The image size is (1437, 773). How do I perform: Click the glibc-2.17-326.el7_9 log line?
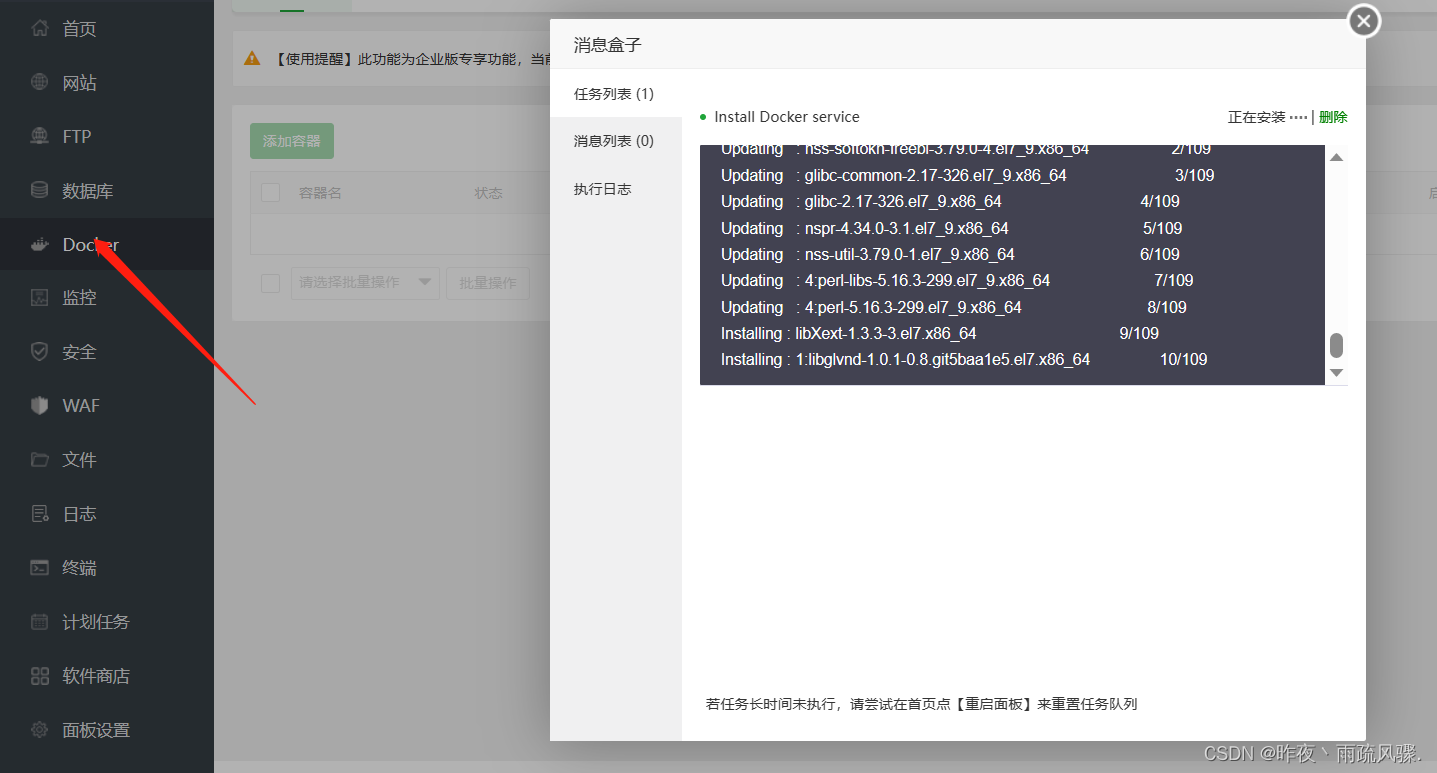click(x=950, y=201)
